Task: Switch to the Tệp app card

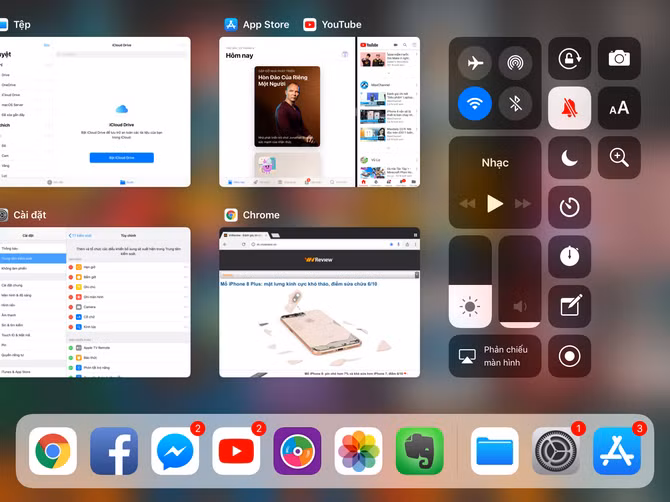Action: [x=95, y=112]
